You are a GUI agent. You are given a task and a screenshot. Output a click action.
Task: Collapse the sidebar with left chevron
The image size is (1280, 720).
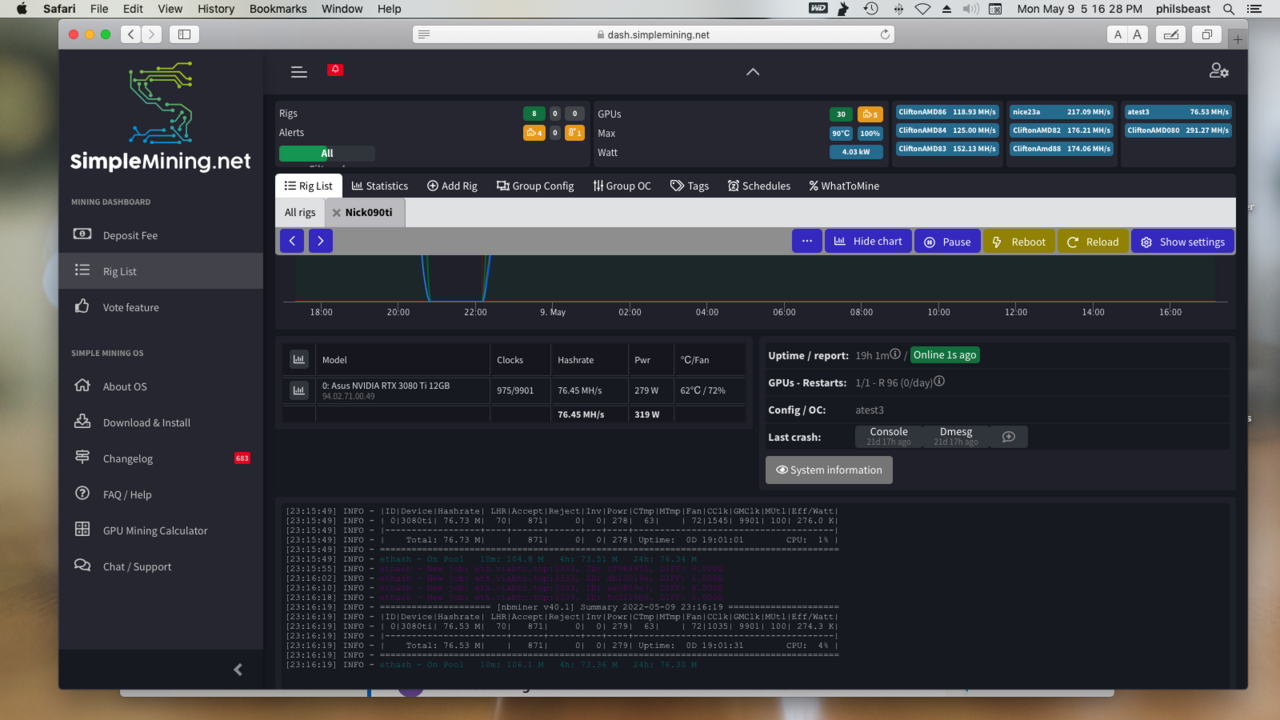pos(238,669)
